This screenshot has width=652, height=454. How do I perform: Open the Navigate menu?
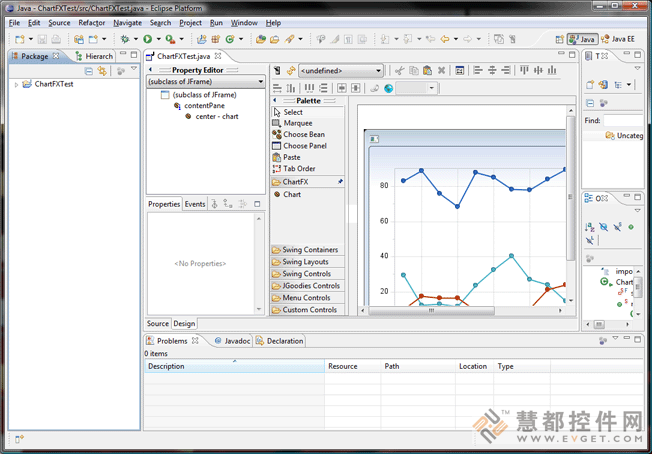(x=128, y=23)
